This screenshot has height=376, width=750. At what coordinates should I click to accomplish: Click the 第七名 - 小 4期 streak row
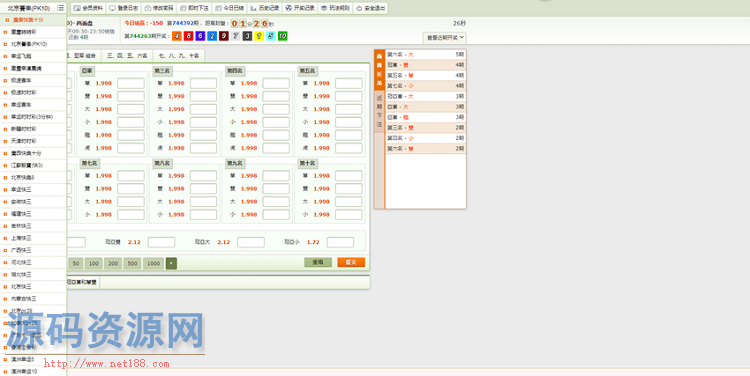(425, 86)
